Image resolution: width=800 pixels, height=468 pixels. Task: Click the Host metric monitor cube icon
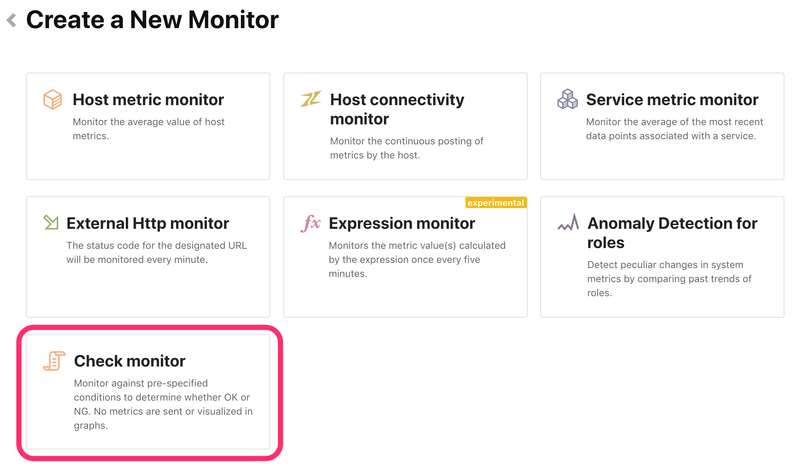tap(53, 100)
